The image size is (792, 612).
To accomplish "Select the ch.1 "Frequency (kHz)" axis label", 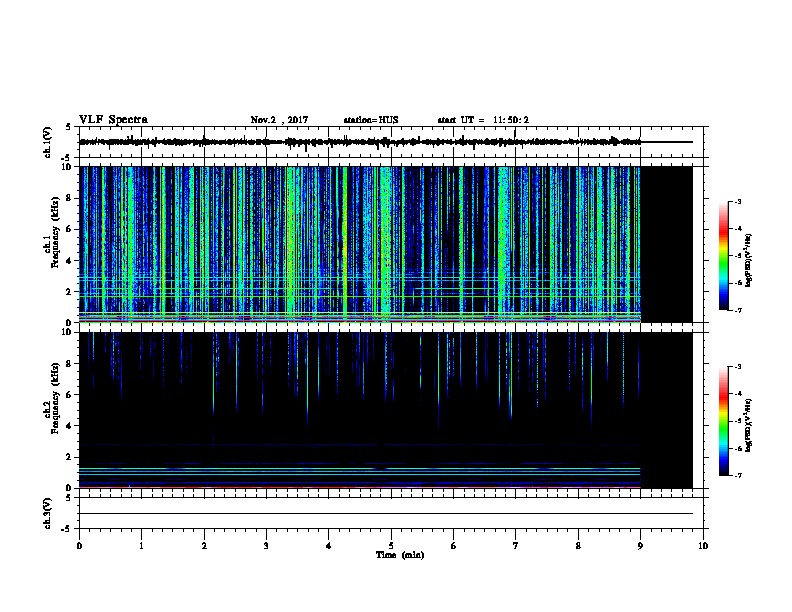I will [x=55, y=233].
